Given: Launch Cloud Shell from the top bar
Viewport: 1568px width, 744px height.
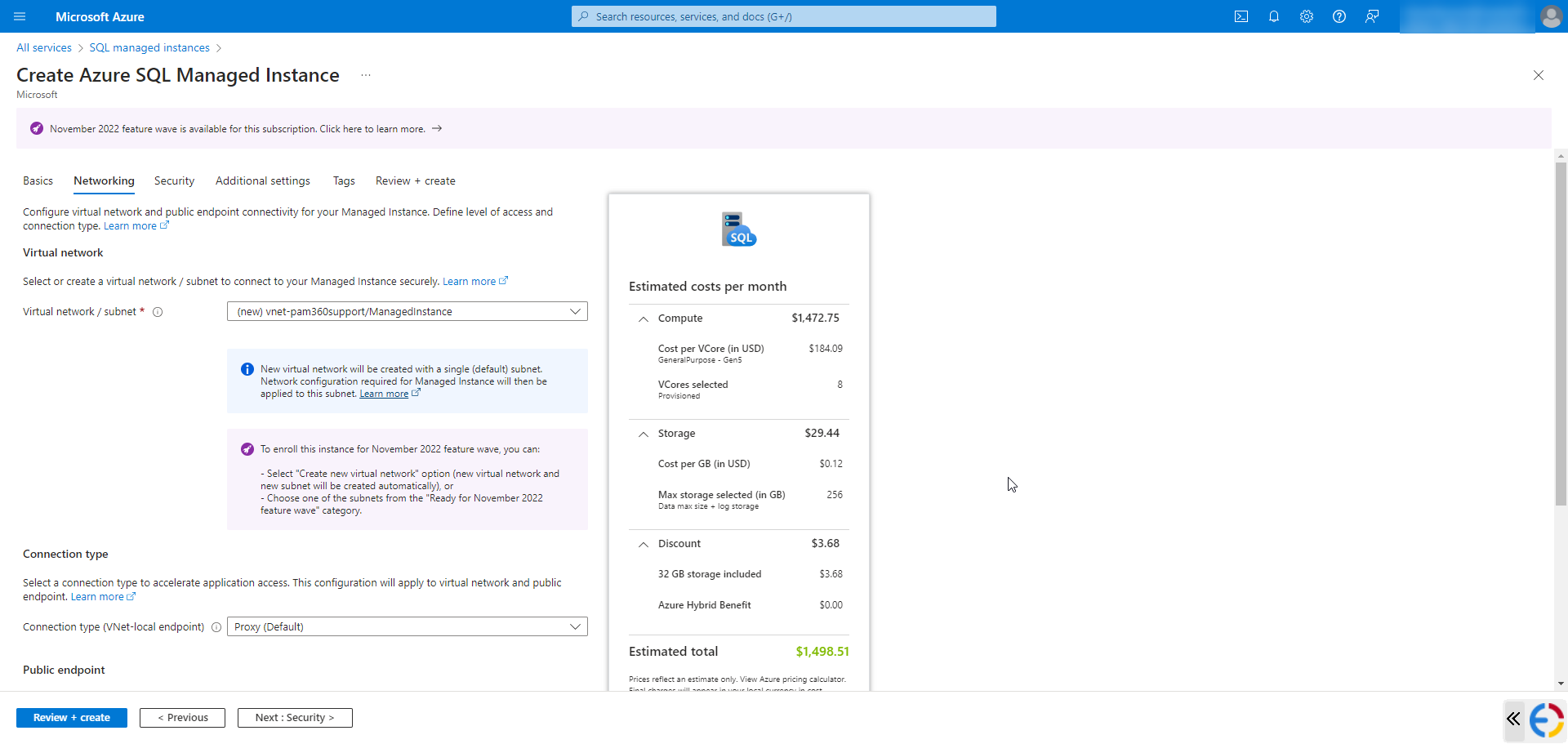Looking at the screenshot, I should click(x=1241, y=16).
